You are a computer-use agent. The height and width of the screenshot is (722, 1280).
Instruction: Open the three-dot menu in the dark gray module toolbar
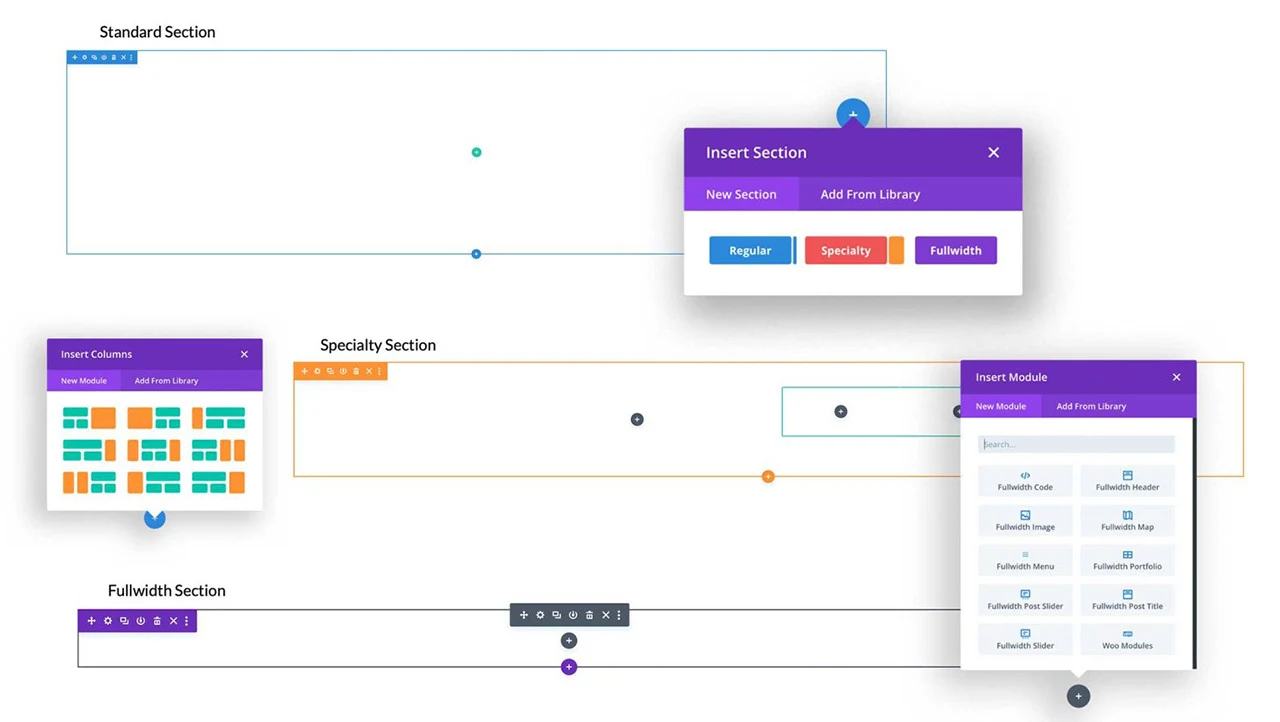(x=618, y=615)
